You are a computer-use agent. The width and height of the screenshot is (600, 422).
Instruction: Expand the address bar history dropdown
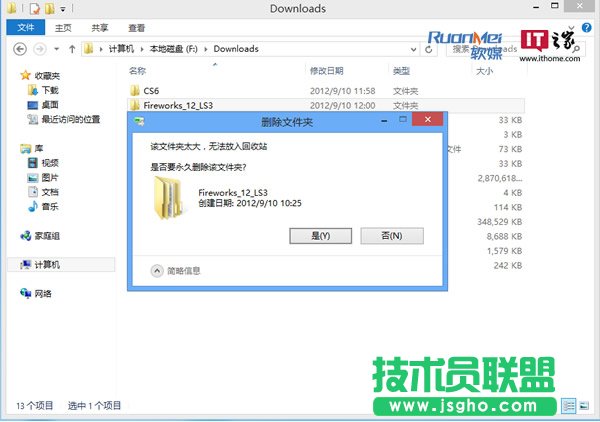click(x=413, y=49)
